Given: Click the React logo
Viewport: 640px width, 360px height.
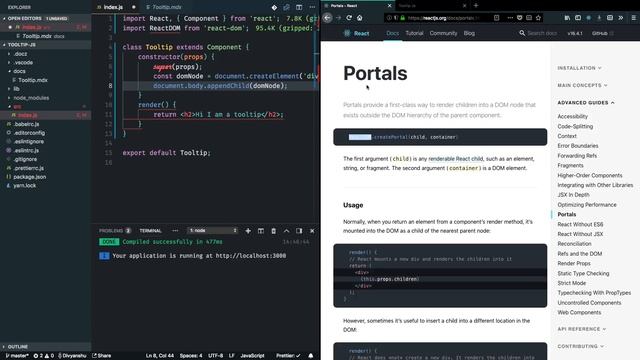Looking at the screenshot, I should [356, 33].
